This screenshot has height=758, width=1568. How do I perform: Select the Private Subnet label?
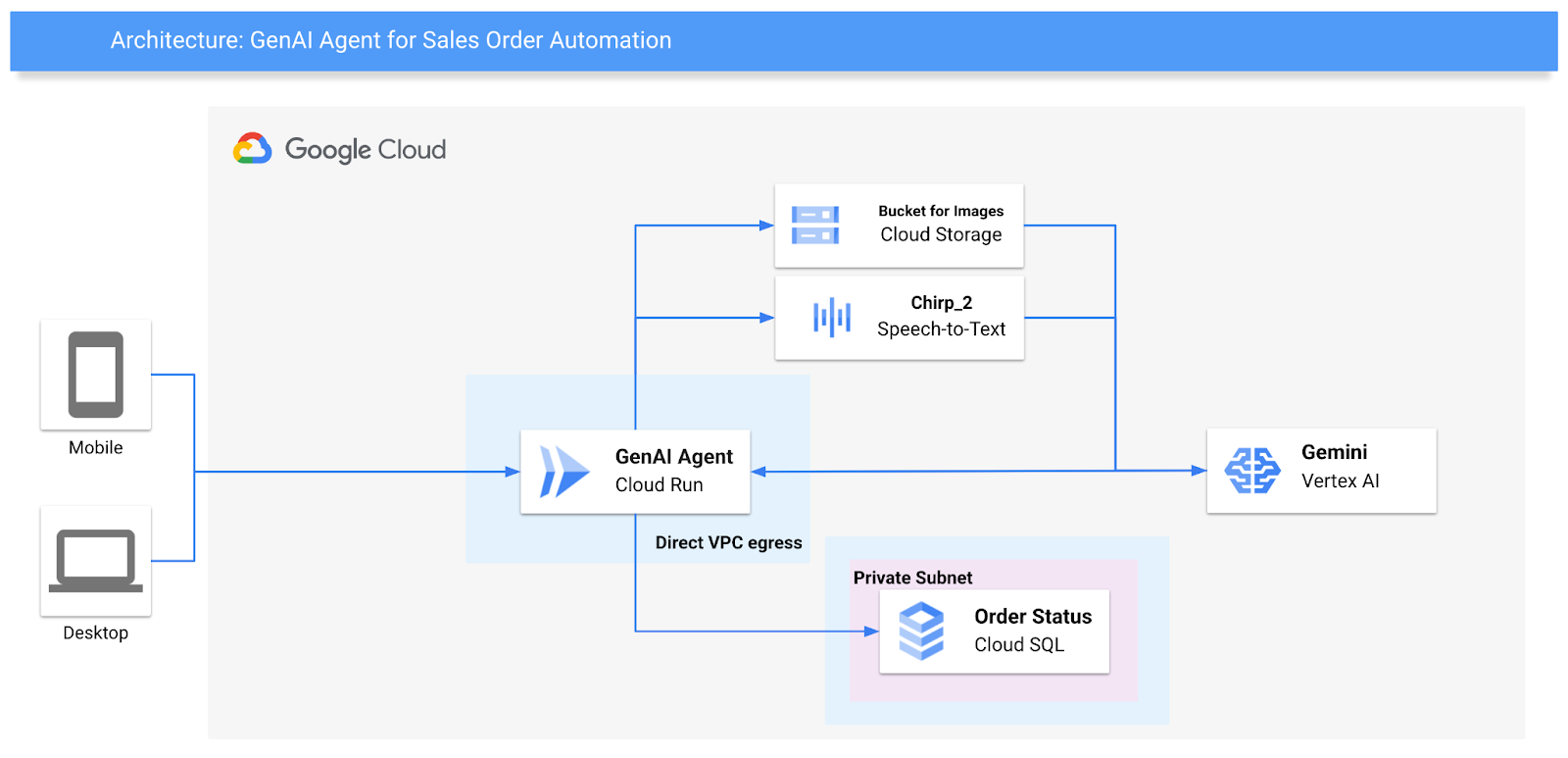click(x=912, y=578)
